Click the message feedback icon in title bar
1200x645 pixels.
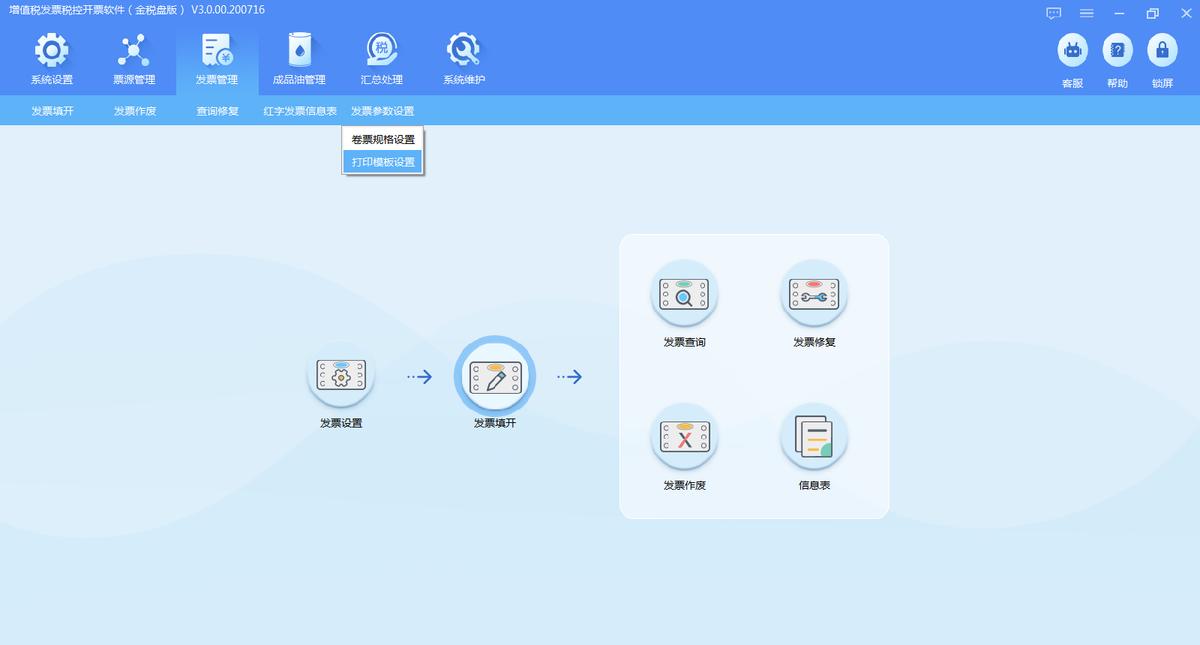(1053, 13)
